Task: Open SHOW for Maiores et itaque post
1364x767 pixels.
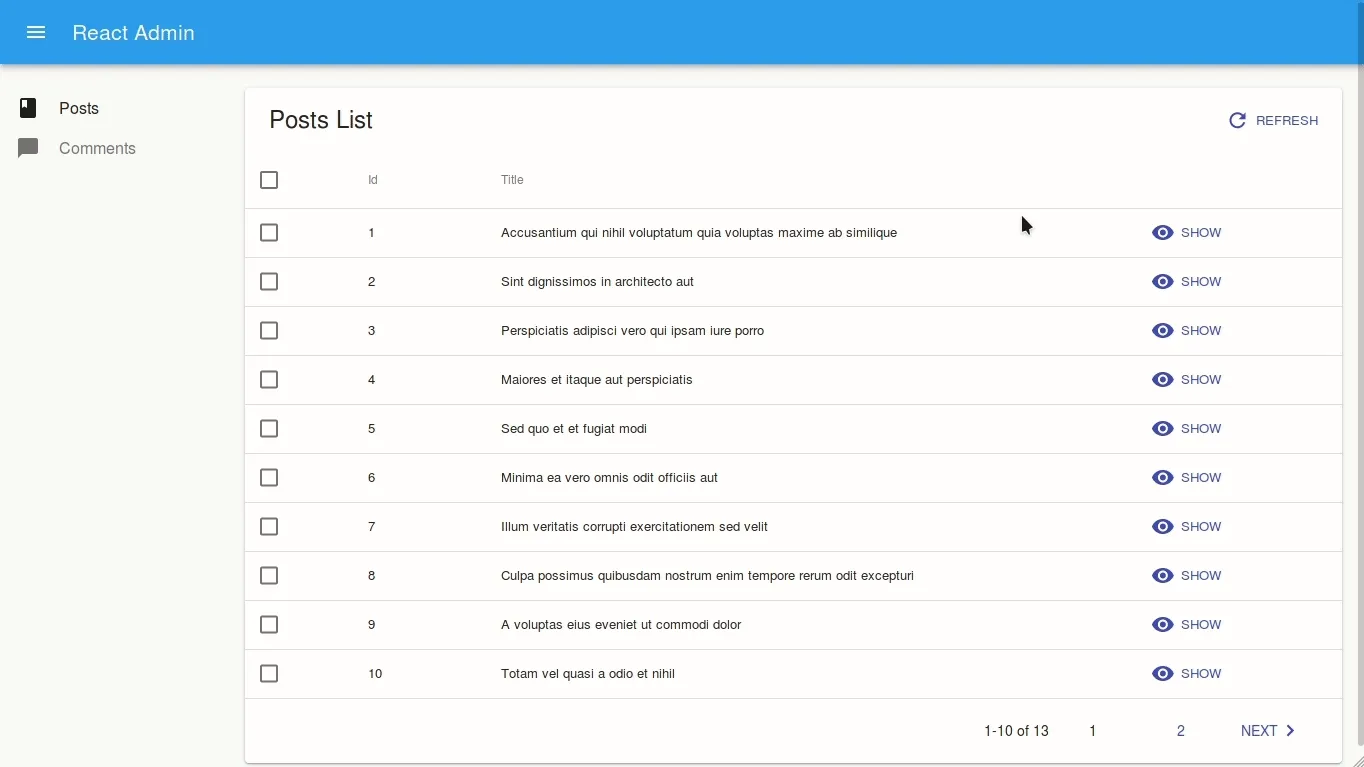Action: point(1201,380)
